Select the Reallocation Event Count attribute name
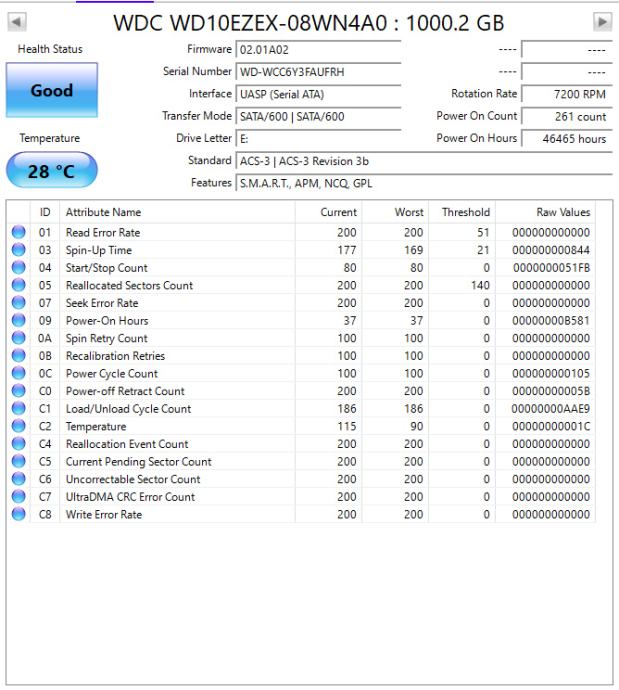This screenshot has height=690, width=619. pos(127,444)
